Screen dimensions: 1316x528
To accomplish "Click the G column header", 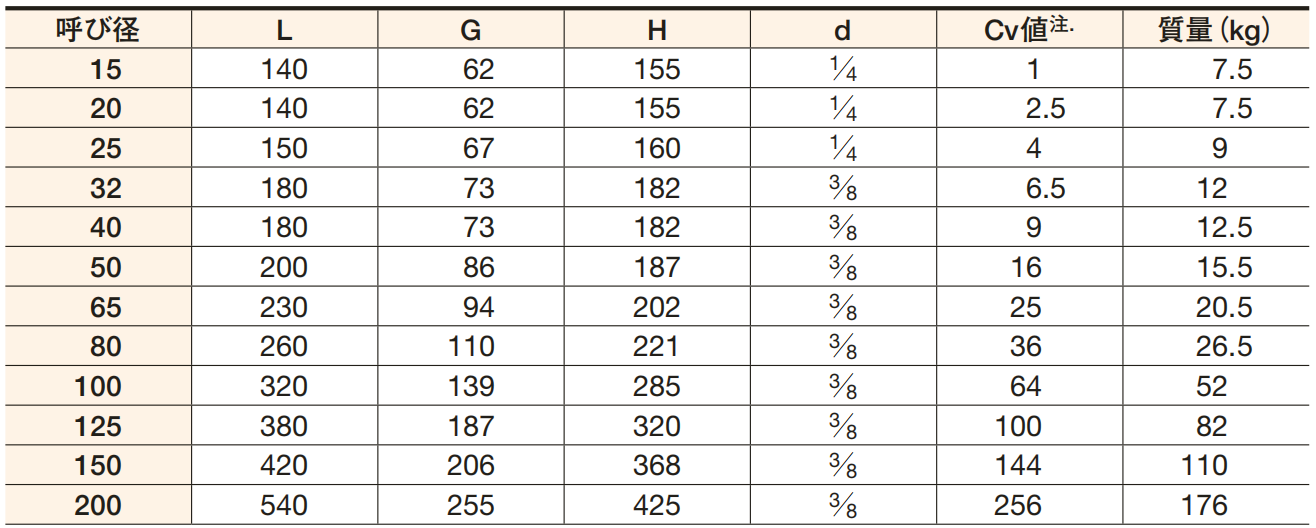I will coord(470,30).
